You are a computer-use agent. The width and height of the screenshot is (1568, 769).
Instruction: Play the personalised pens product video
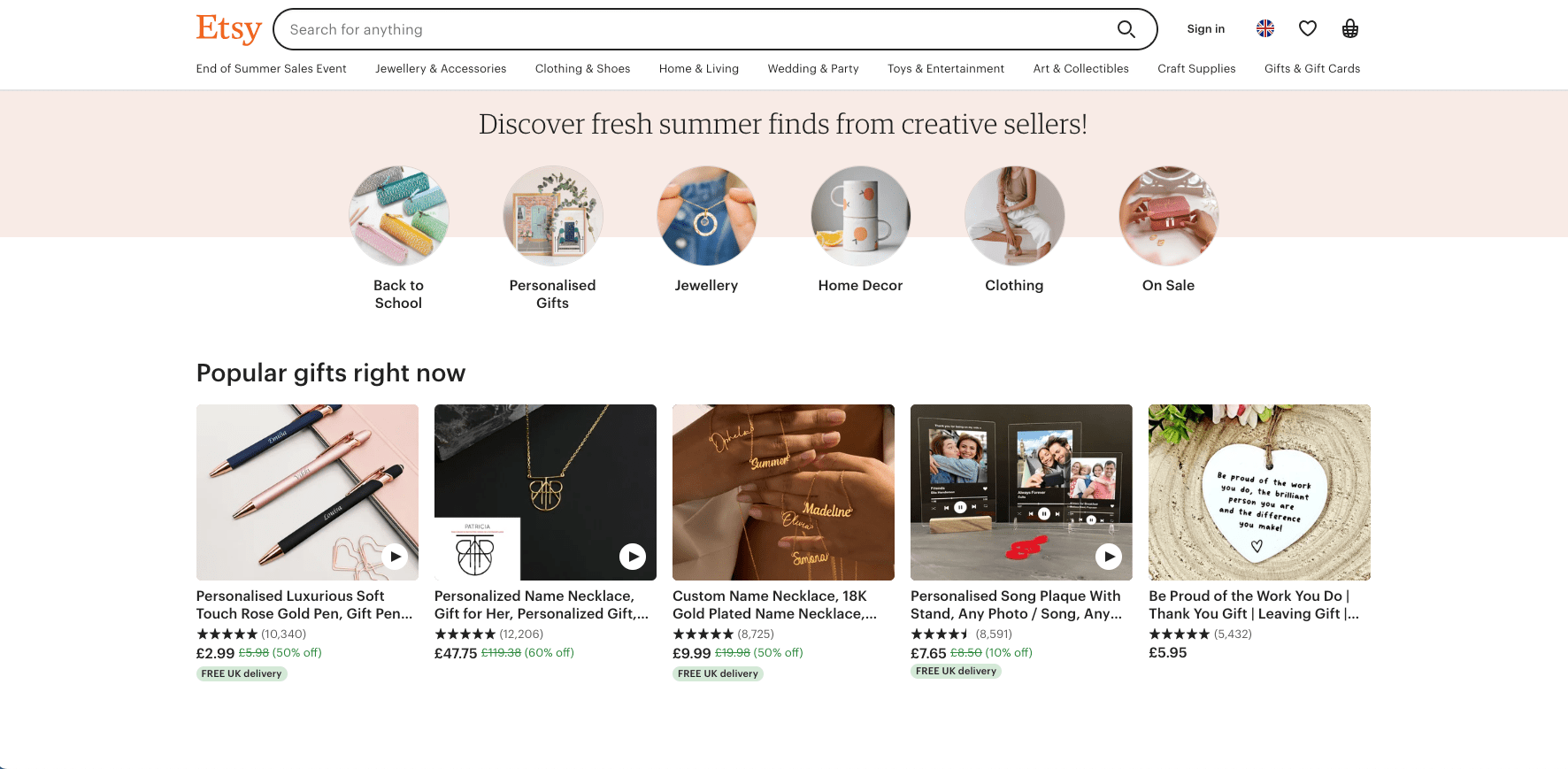(394, 557)
